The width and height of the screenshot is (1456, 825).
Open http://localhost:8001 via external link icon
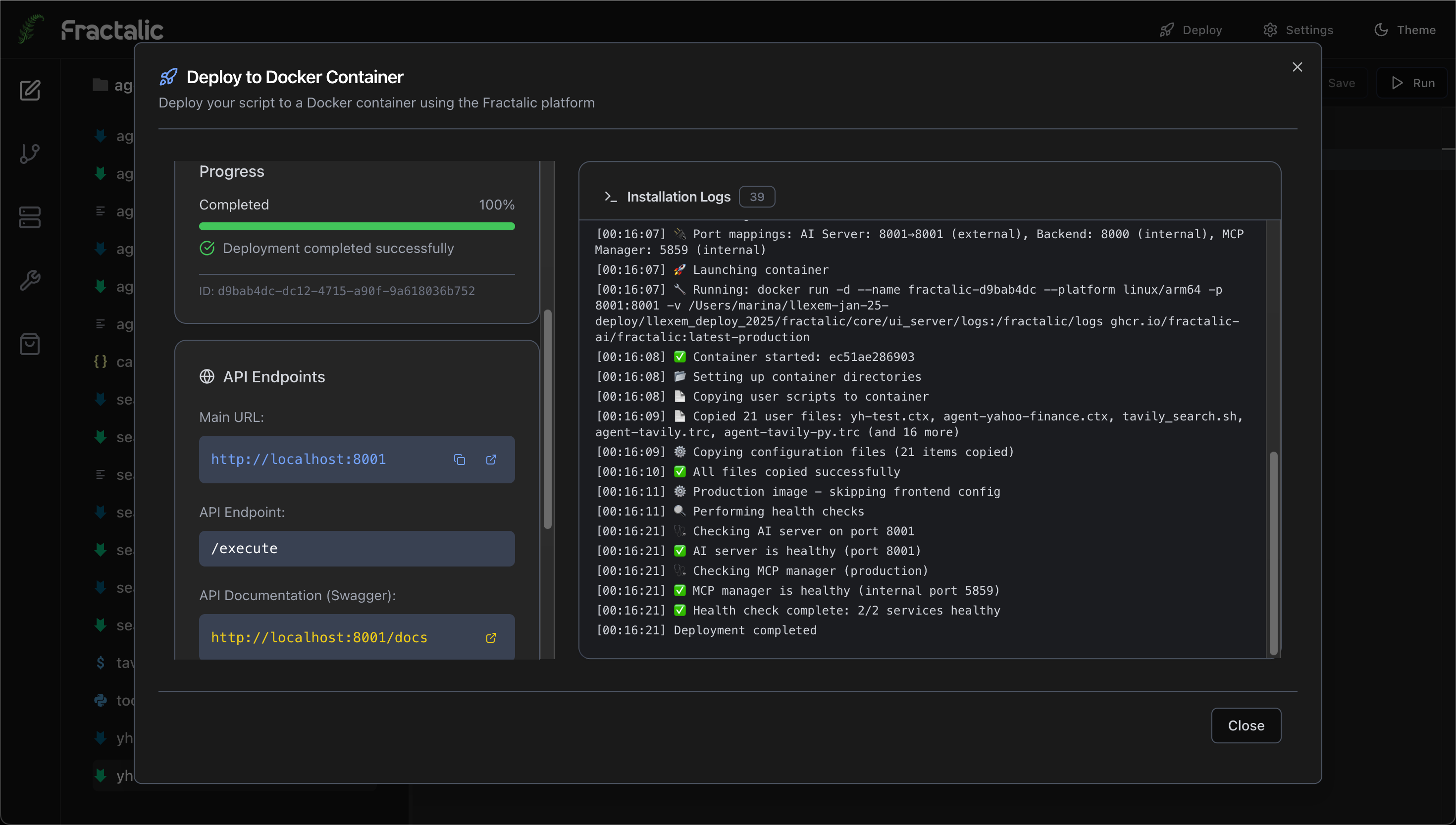491,460
